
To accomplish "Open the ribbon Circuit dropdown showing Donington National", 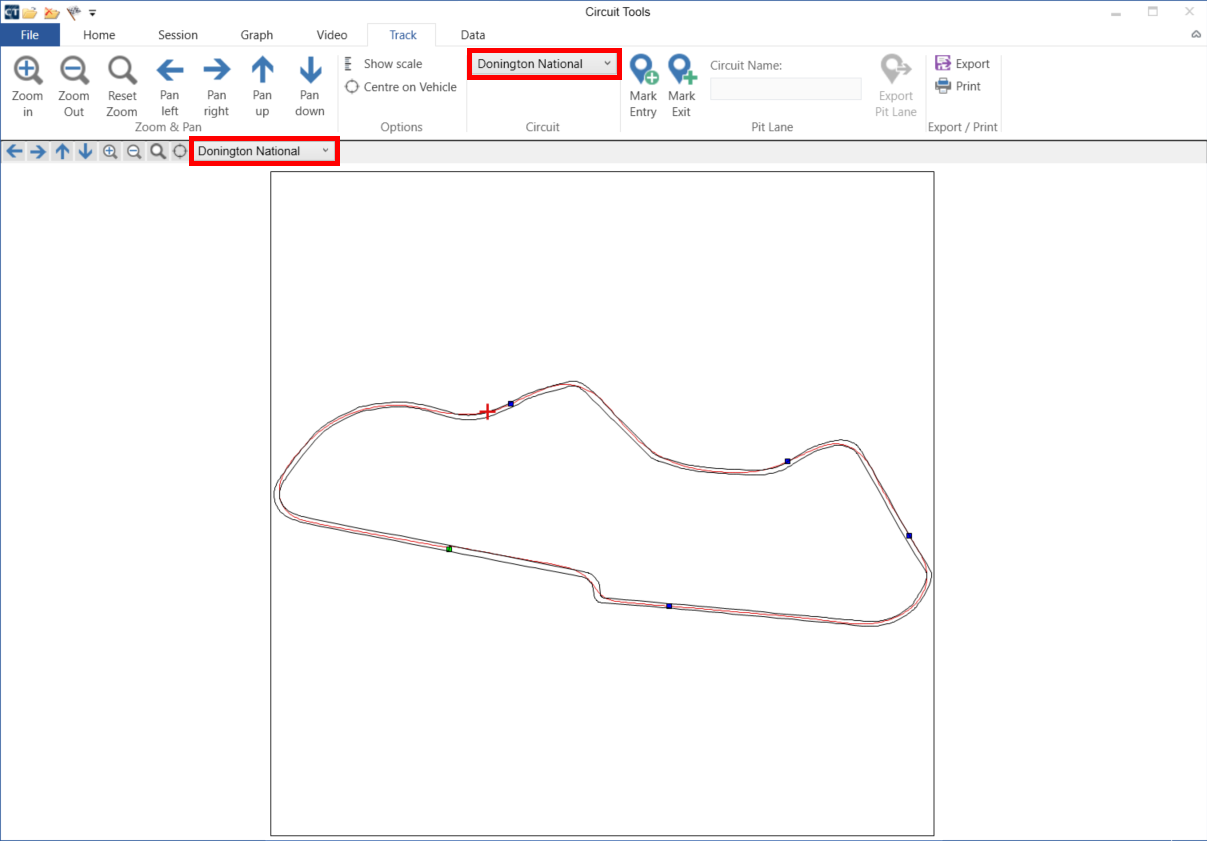I will point(544,64).
